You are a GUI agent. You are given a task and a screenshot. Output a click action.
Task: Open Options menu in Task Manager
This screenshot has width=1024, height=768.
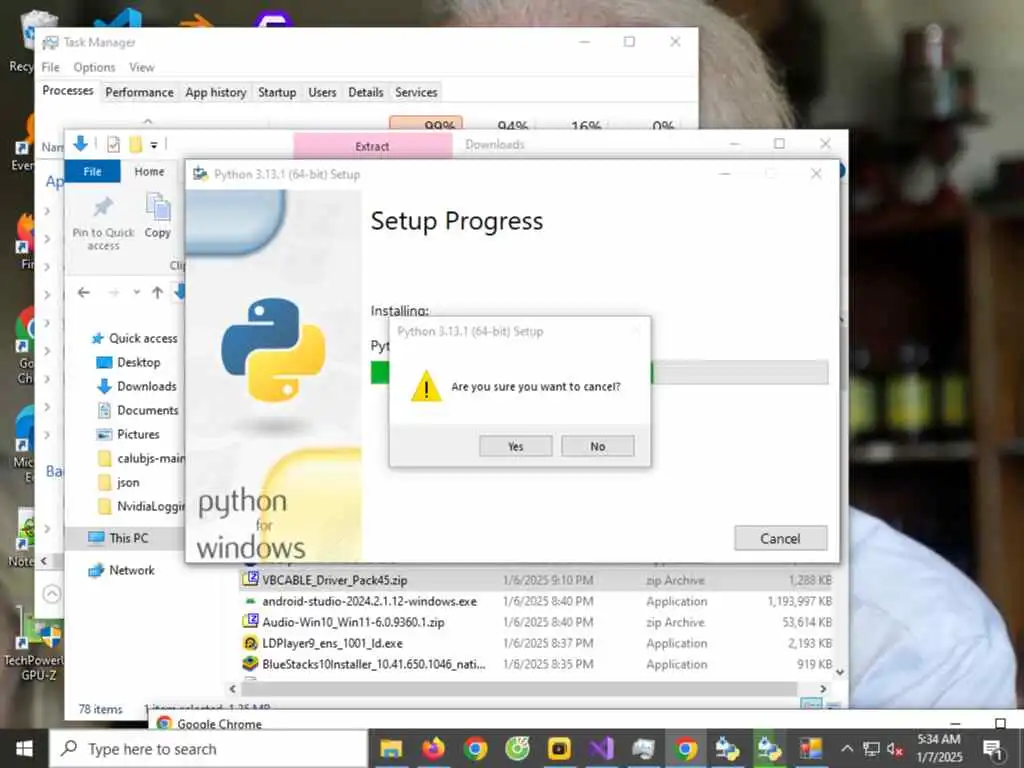tap(94, 67)
